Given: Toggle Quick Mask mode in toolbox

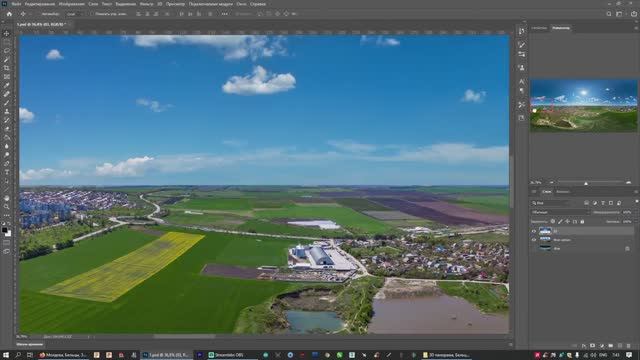Looking at the screenshot, I should tap(6, 243).
